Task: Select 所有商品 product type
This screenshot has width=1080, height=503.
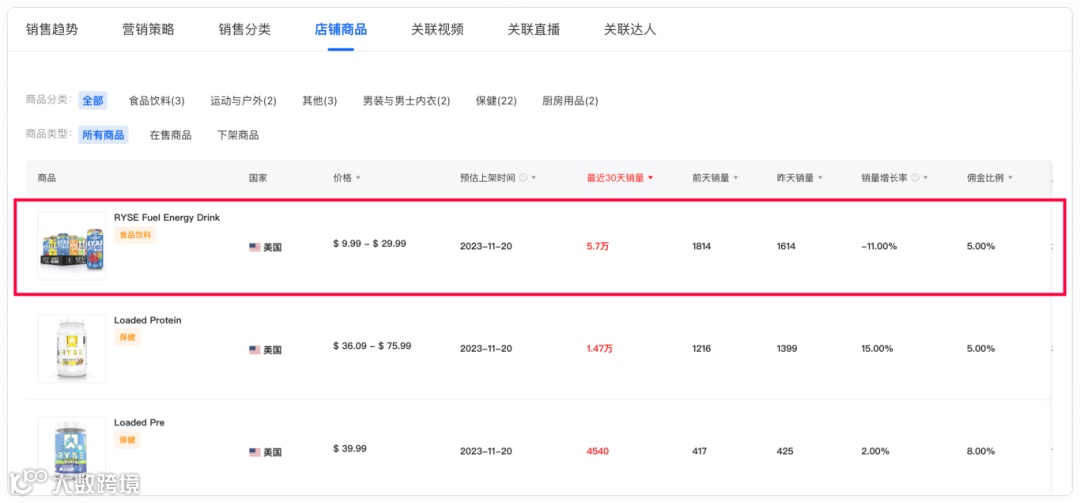Action: point(103,135)
